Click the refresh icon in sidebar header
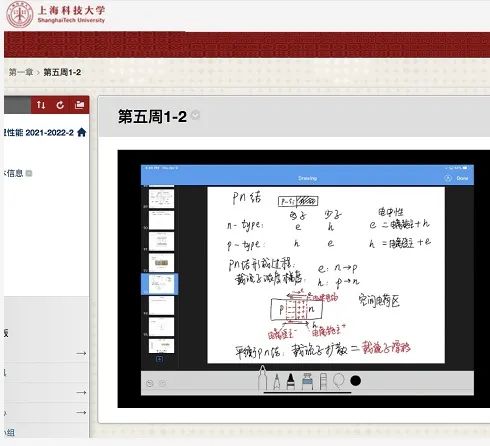This screenshot has width=490, height=446. [60, 105]
